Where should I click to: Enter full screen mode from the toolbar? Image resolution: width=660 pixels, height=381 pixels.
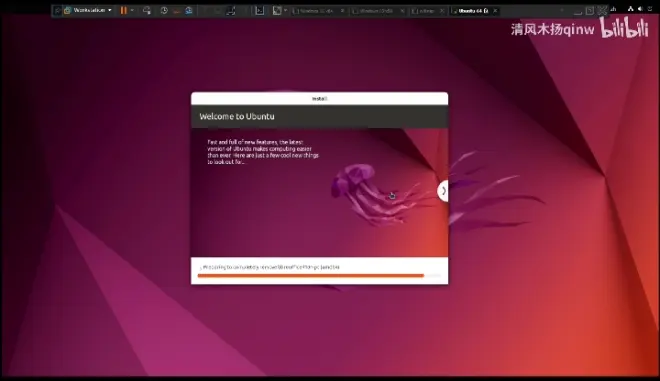click(x=231, y=11)
